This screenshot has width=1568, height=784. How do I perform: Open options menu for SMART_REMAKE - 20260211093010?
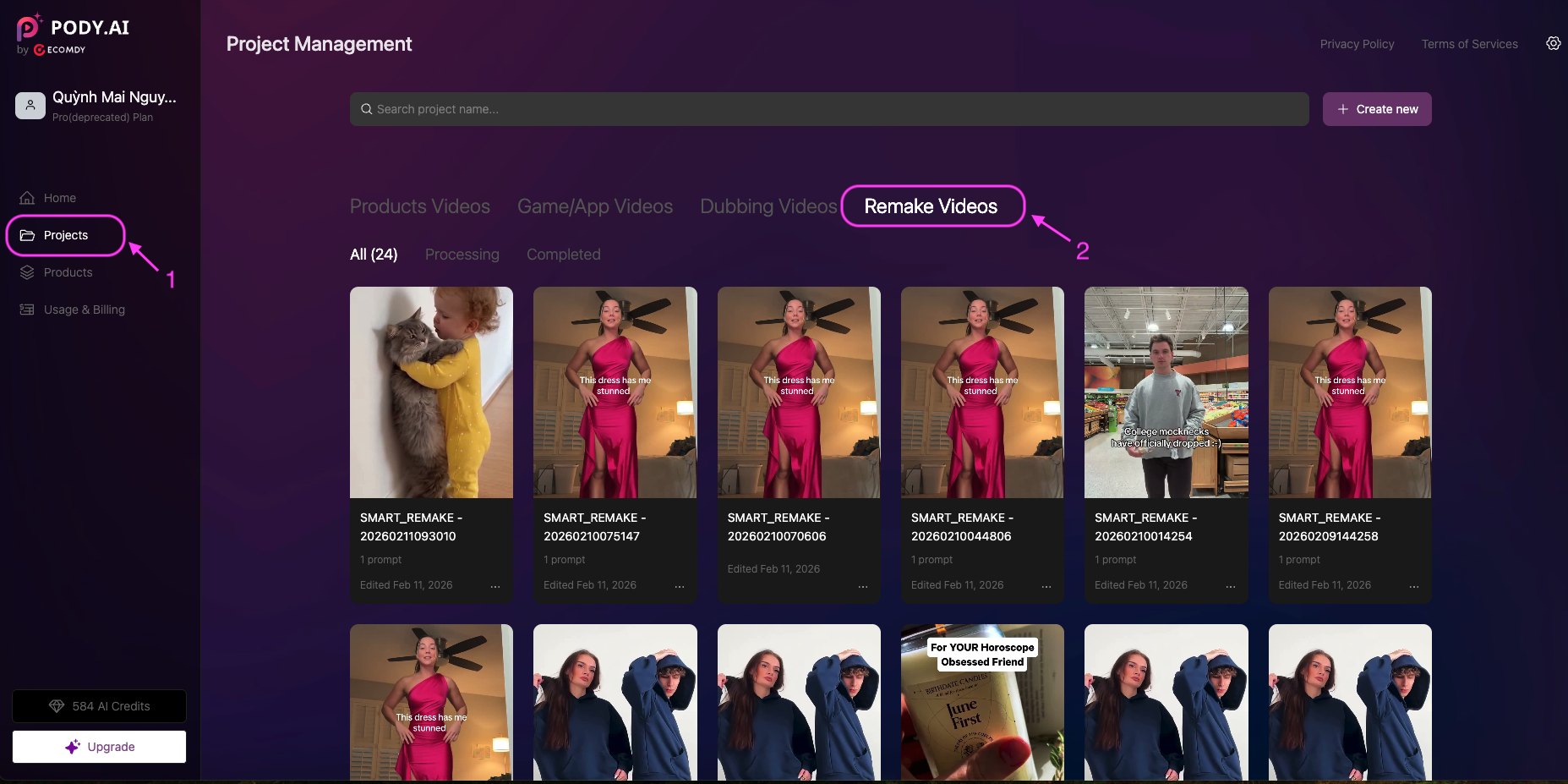tap(495, 586)
